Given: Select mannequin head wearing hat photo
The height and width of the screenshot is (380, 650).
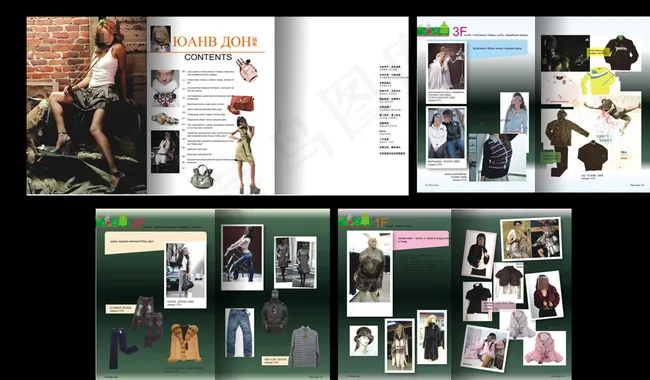Looking at the screenshot, I should coord(364,341).
